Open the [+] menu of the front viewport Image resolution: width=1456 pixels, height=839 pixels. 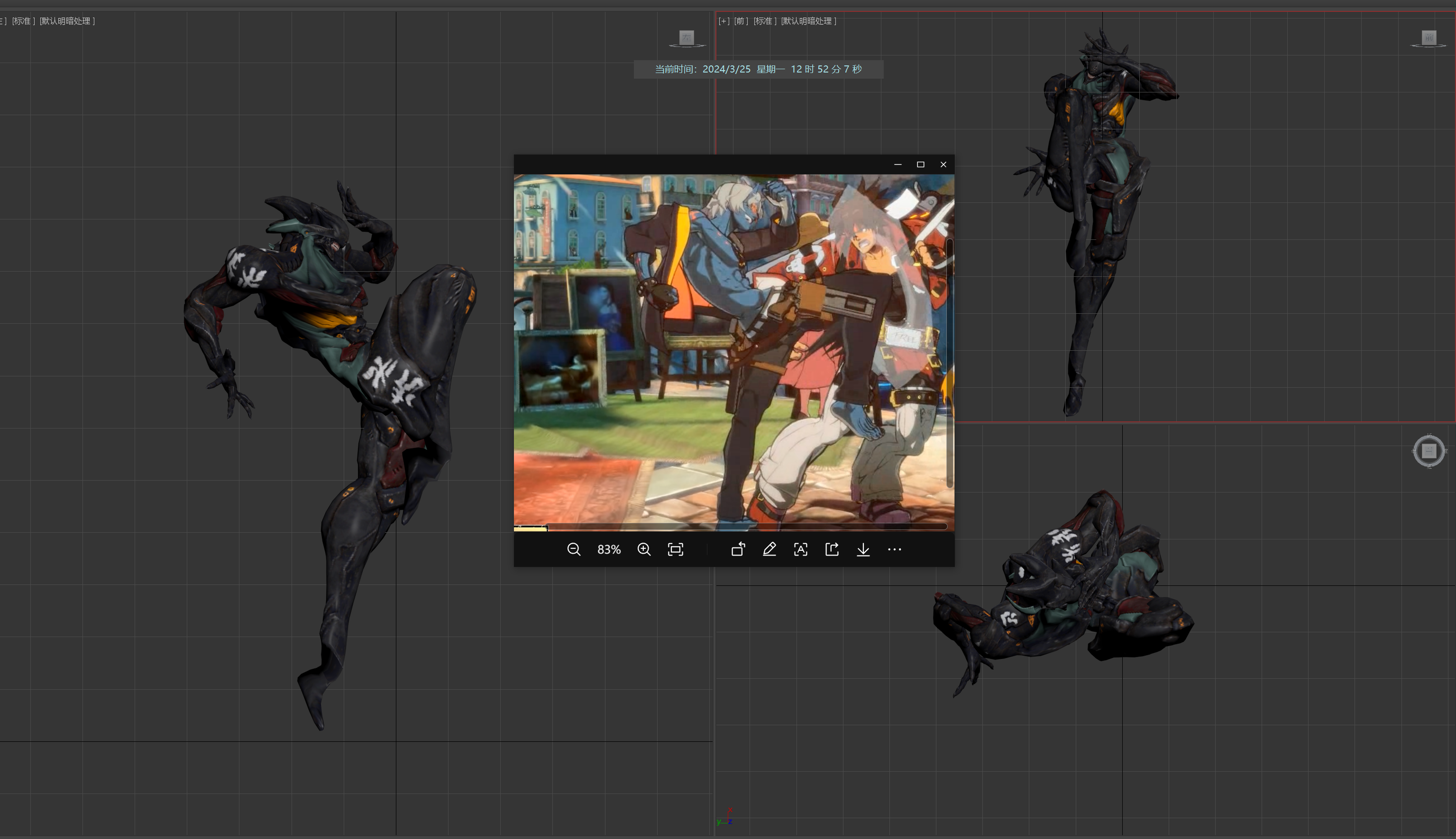click(x=723, y=21)
